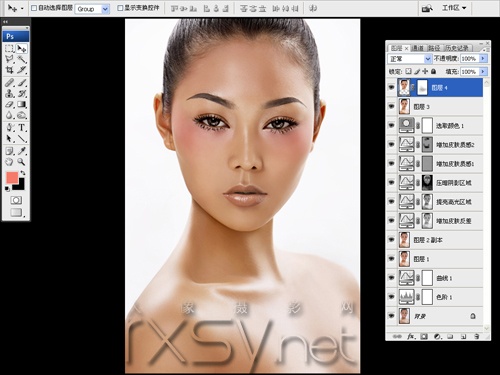The width and height of the screenshot is (500, 375).
Task: Click the opacity 100% input field
Action: click(x=469, y=58)
